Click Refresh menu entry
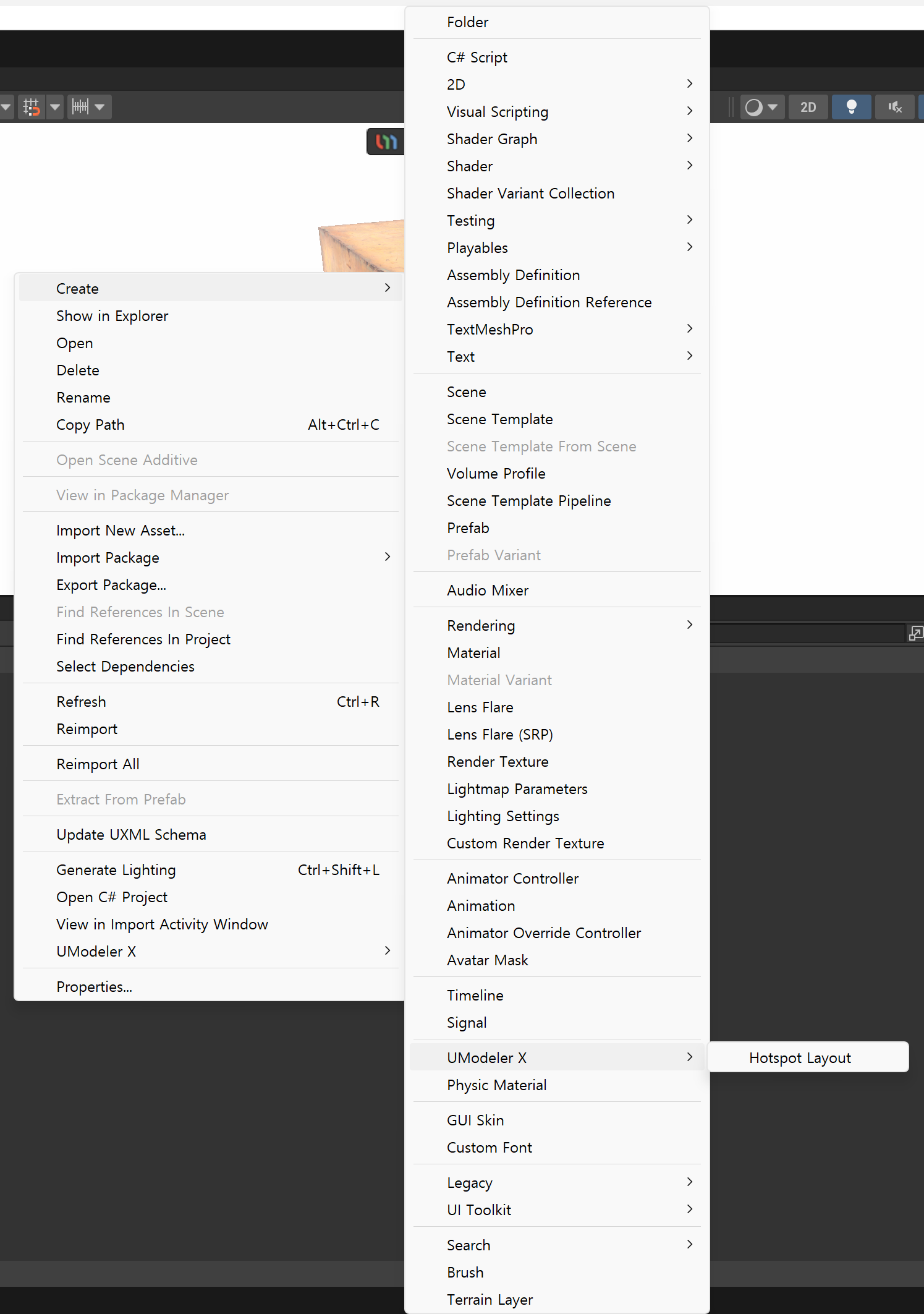This screenshot has height=1314, width=924. point(211,702)
